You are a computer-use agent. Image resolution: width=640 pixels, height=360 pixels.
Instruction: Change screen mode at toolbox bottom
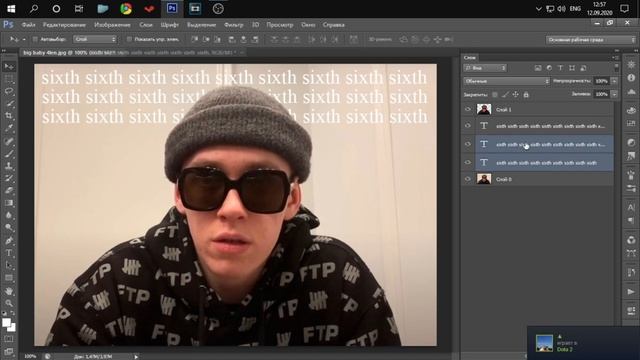[x=9, y=351]
